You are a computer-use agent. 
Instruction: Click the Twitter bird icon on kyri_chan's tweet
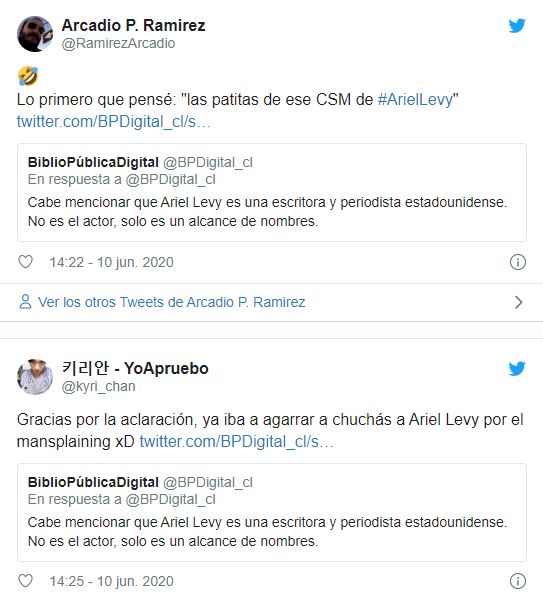517,369
